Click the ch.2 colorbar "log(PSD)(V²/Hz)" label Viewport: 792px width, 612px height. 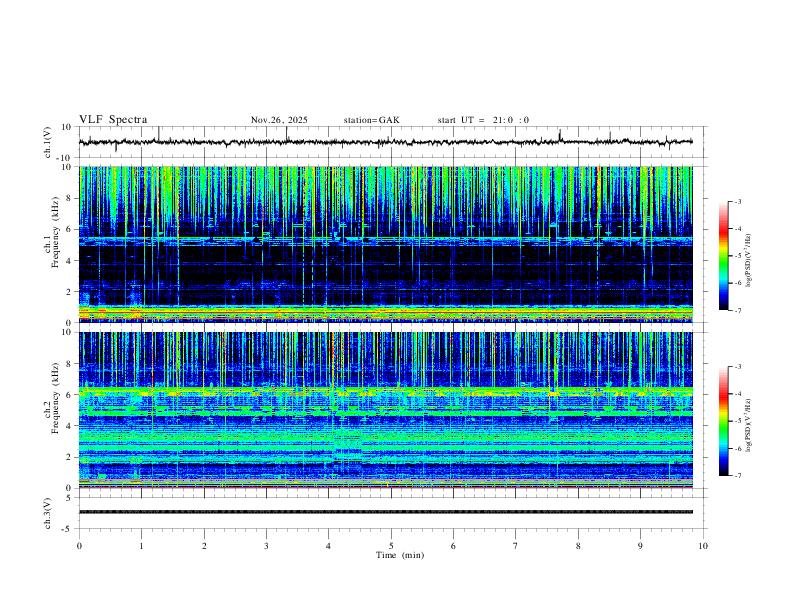point(748,425)
